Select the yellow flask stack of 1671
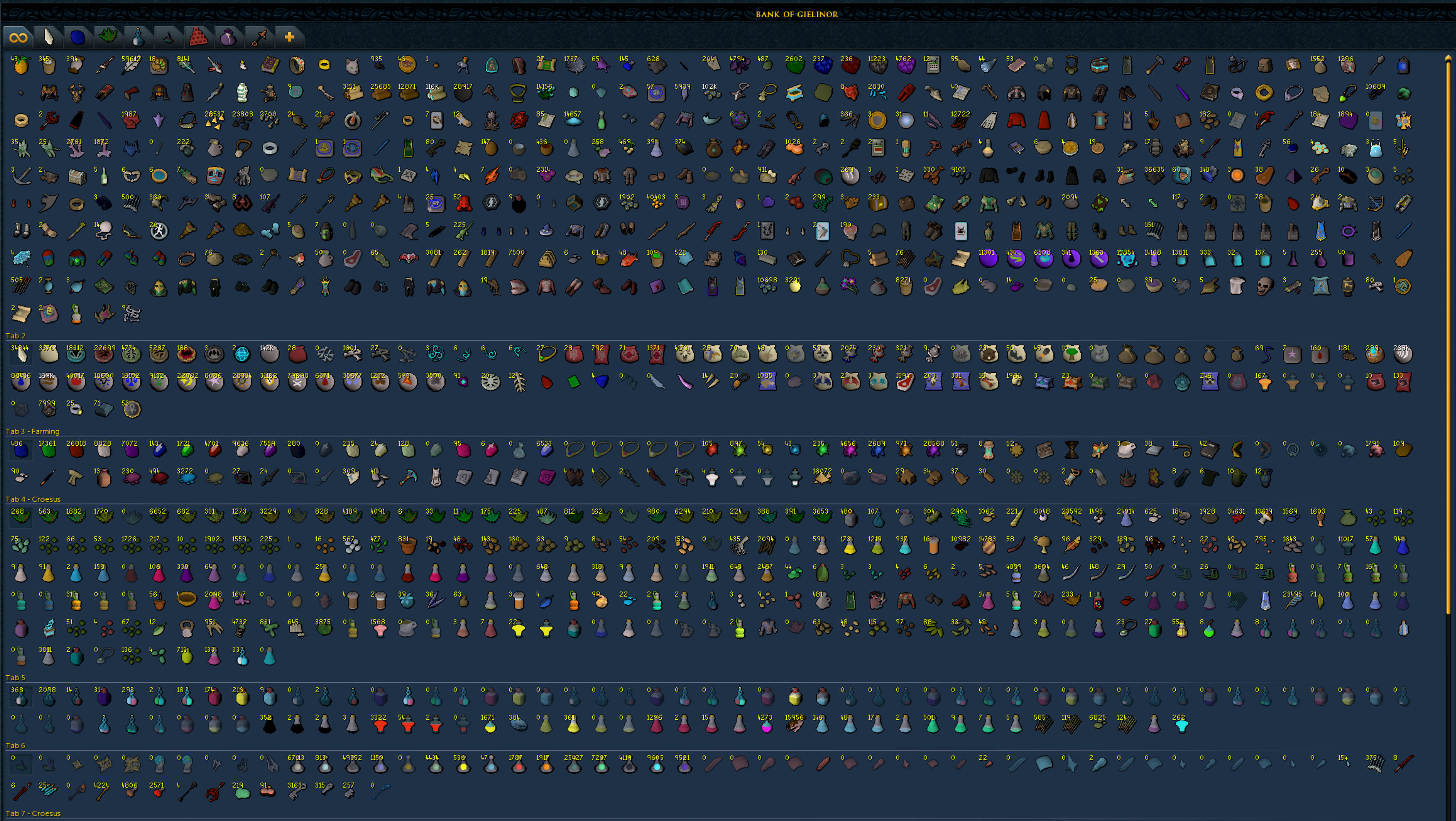1456x821 pixels. [490, 725]
